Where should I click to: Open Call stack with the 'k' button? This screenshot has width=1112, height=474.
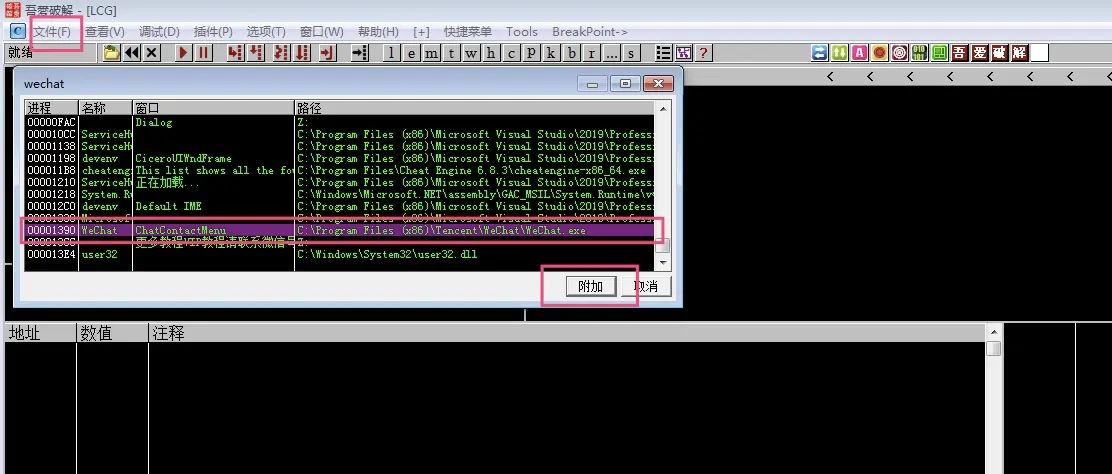pyautogui.click(x=551, y=53)
